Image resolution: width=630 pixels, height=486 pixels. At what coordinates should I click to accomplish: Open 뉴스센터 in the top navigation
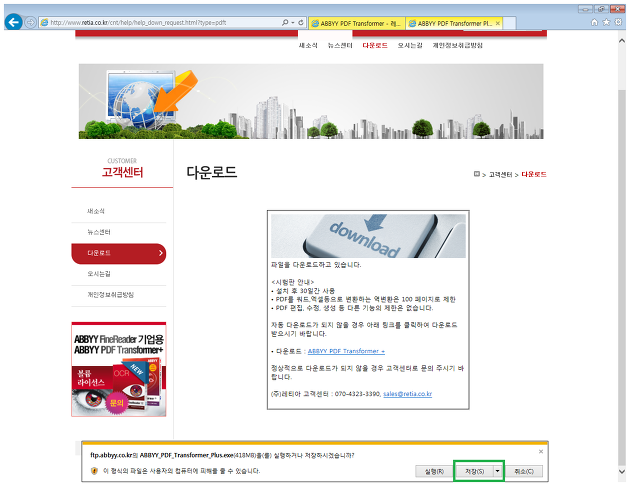[340, 45]
